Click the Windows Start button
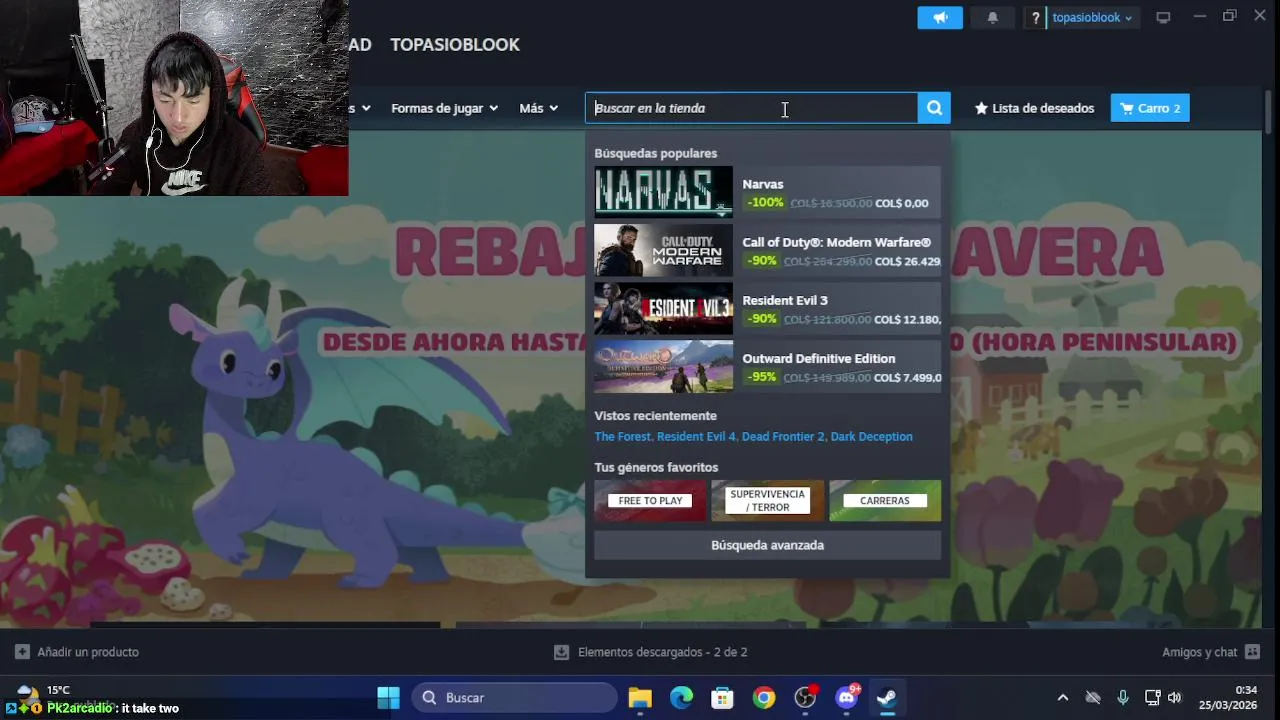Viewport: 1280px width, 720px height. [388, 698]
